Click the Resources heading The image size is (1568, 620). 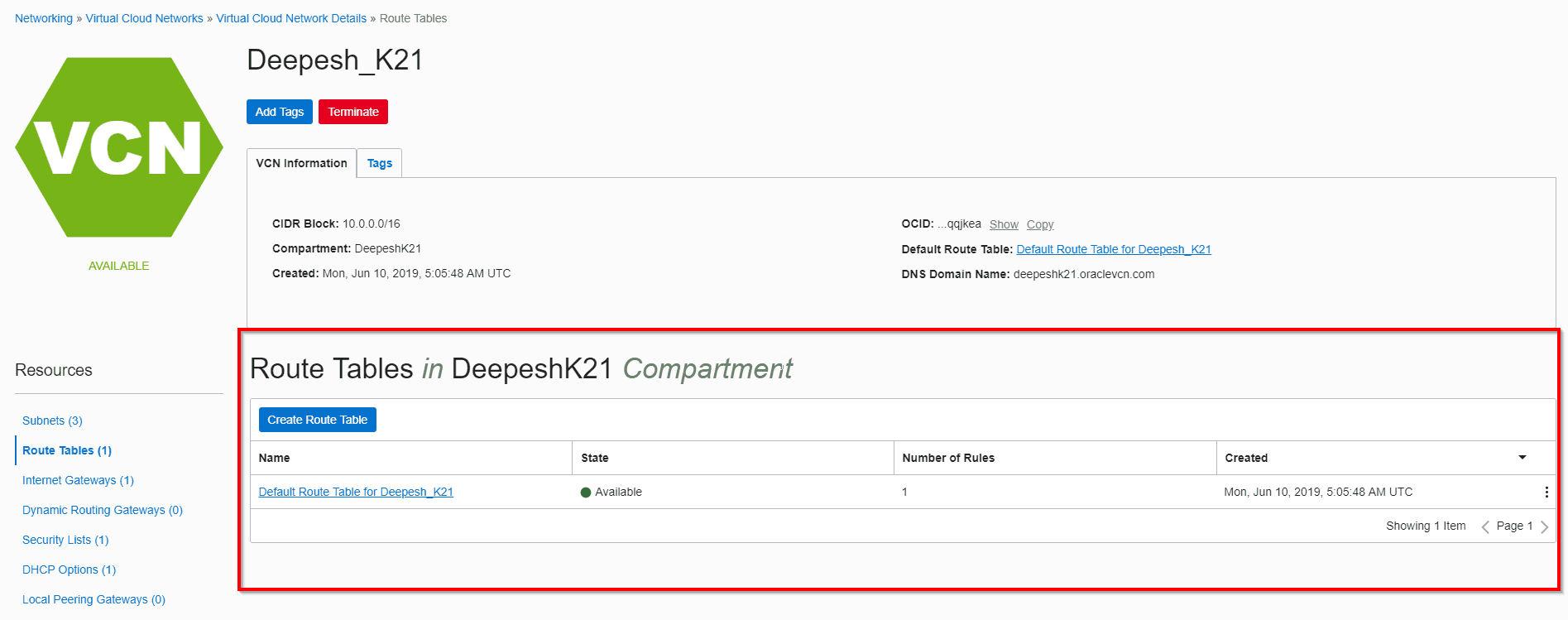point(54,370)
